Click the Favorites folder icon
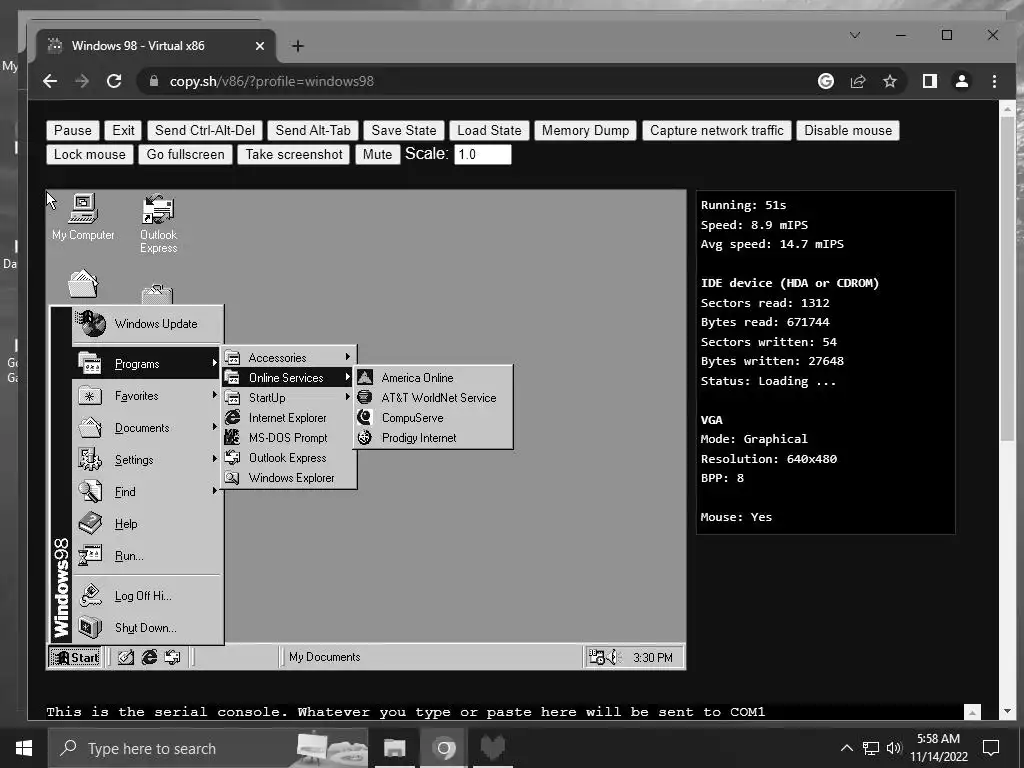This screenshot has height=768, width=1024. coord(89,396)
